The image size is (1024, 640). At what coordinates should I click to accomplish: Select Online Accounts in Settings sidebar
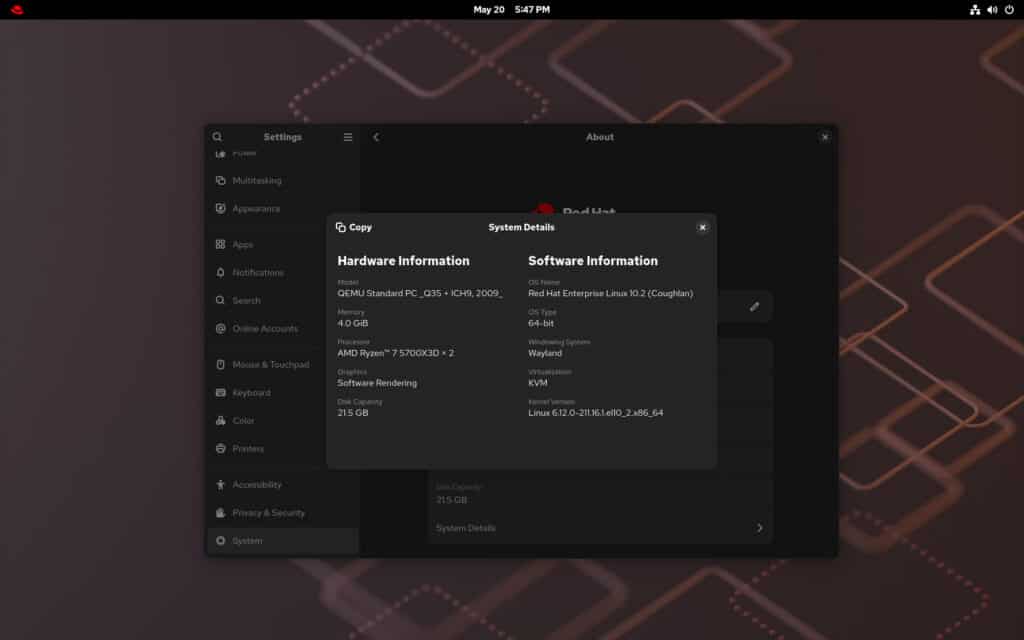tap(283, 328)
